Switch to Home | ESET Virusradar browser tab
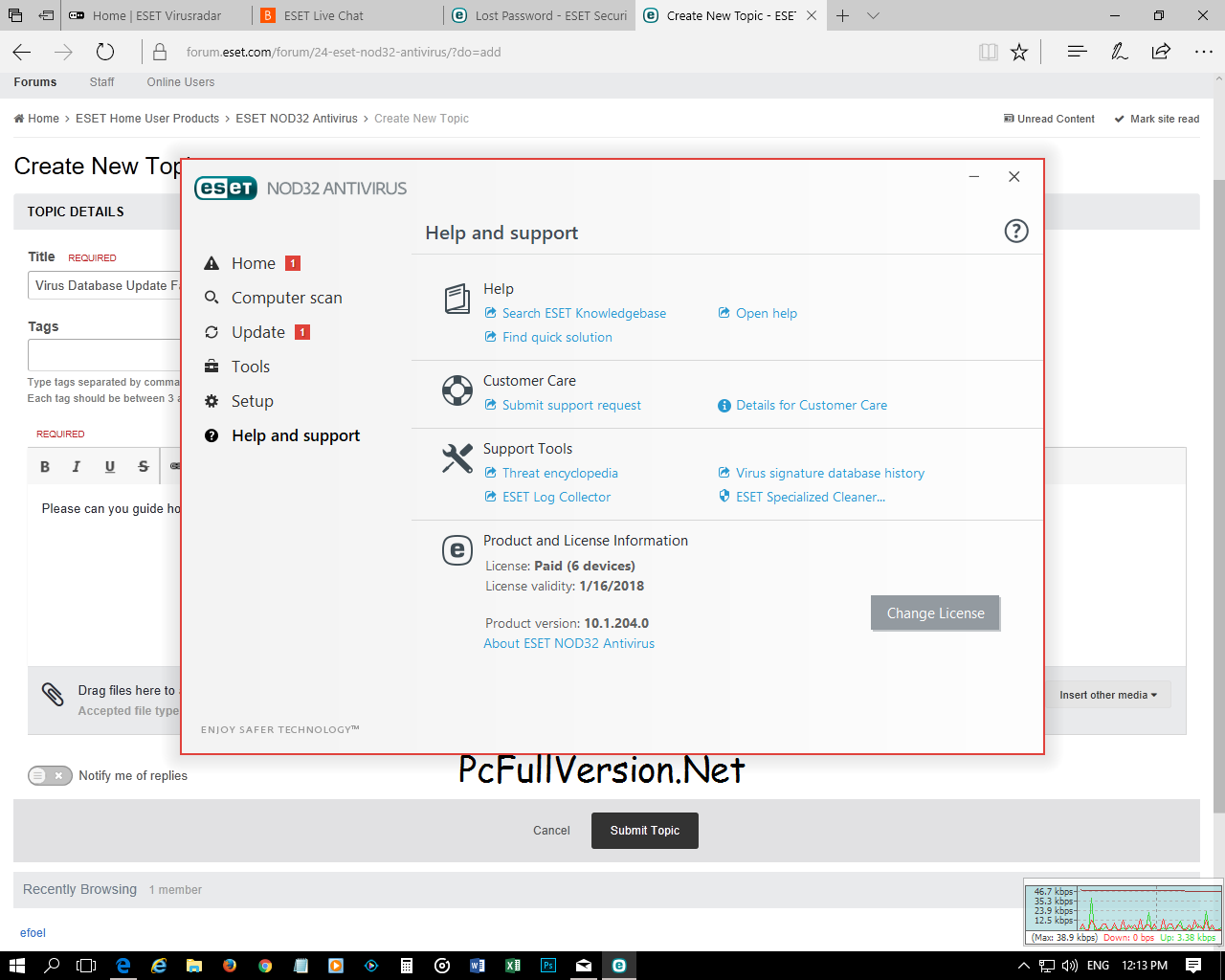The height and width of the screenshot is (980, 1225). point(155,15)
